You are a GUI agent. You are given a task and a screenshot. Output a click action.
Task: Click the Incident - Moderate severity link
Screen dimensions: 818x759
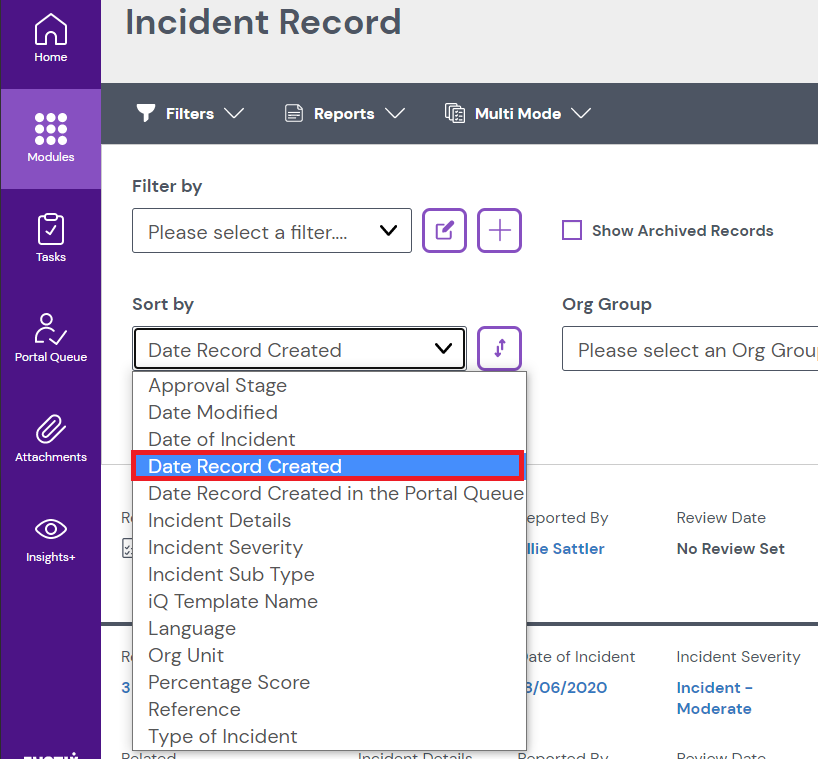pos(714,698)
